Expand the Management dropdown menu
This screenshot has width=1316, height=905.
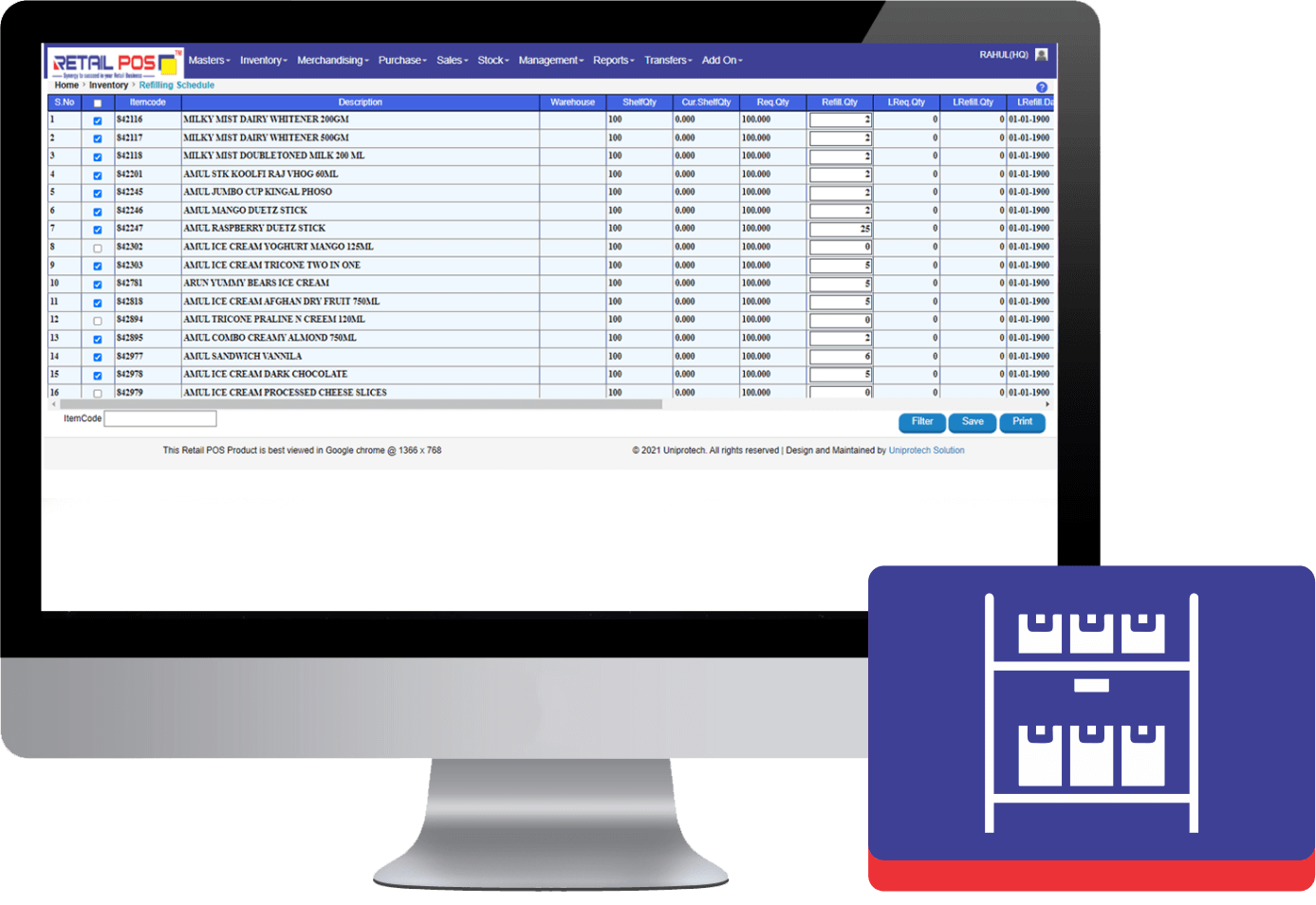coord(551,61)
